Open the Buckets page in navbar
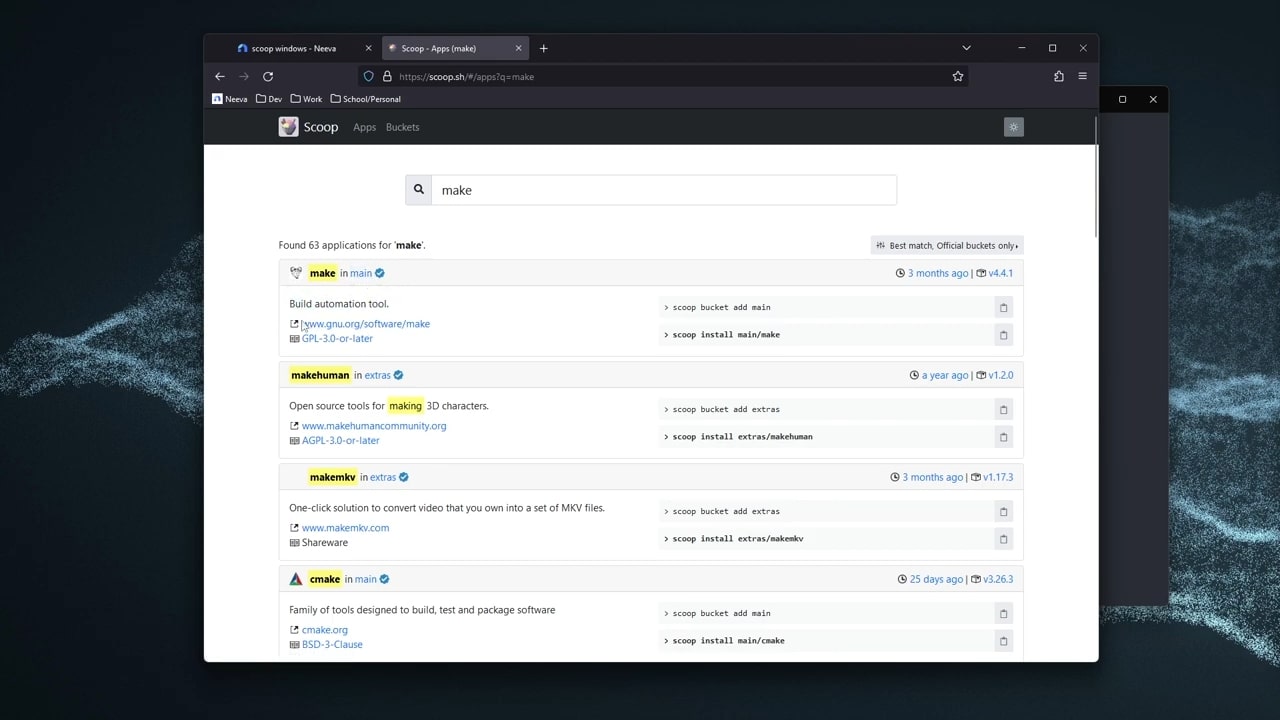Image resolution: width=1280 pixels, height=720 pixels. click(402, 127)
